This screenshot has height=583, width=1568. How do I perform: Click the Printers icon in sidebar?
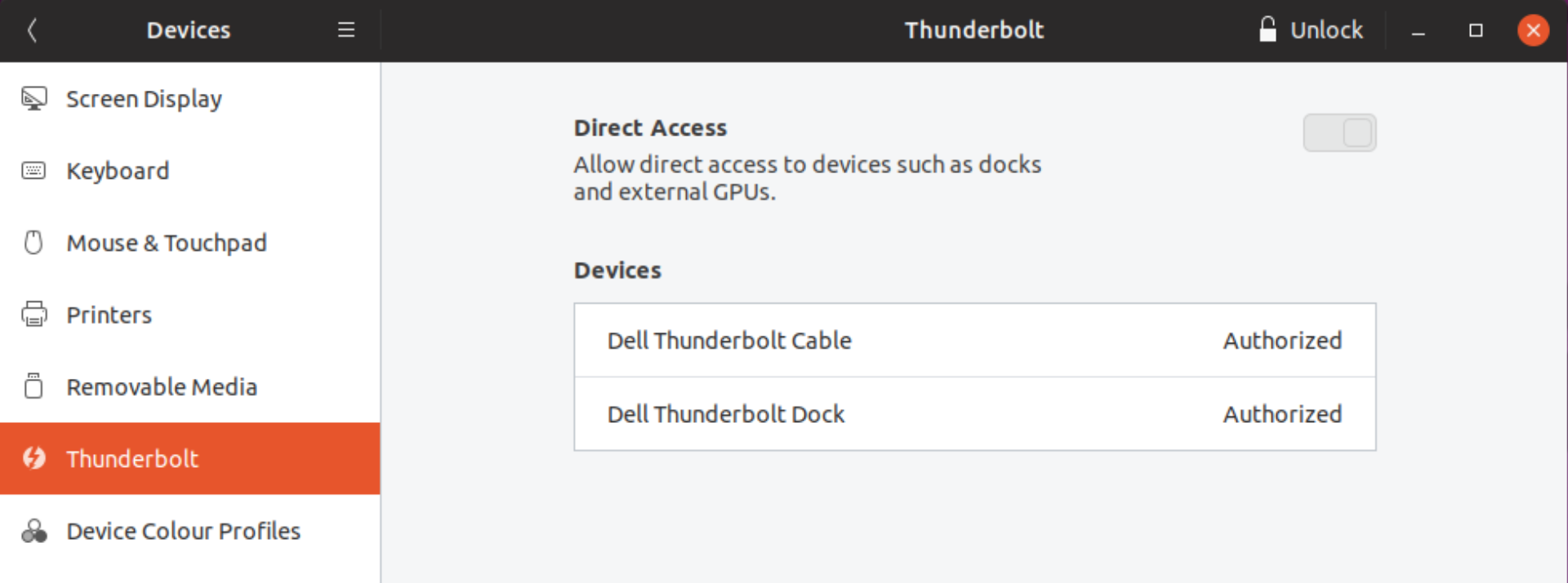click(33, 314)
